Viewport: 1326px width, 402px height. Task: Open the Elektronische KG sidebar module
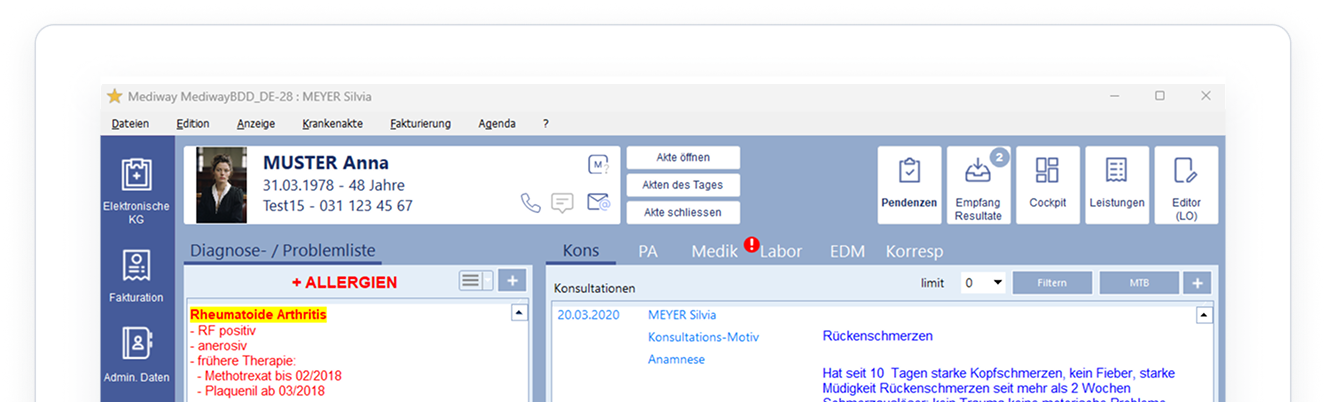[136, 188]
